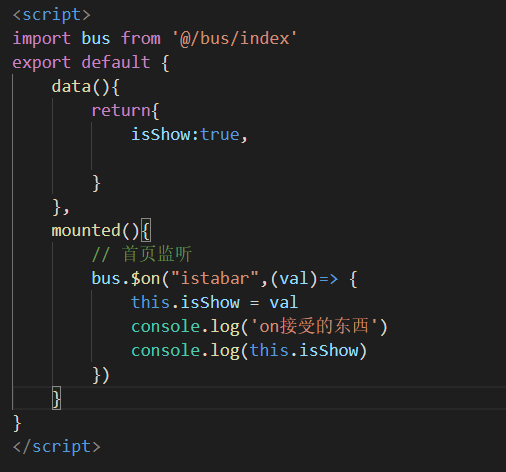Click the '(val)' arrow function parameter

(294, 279)
